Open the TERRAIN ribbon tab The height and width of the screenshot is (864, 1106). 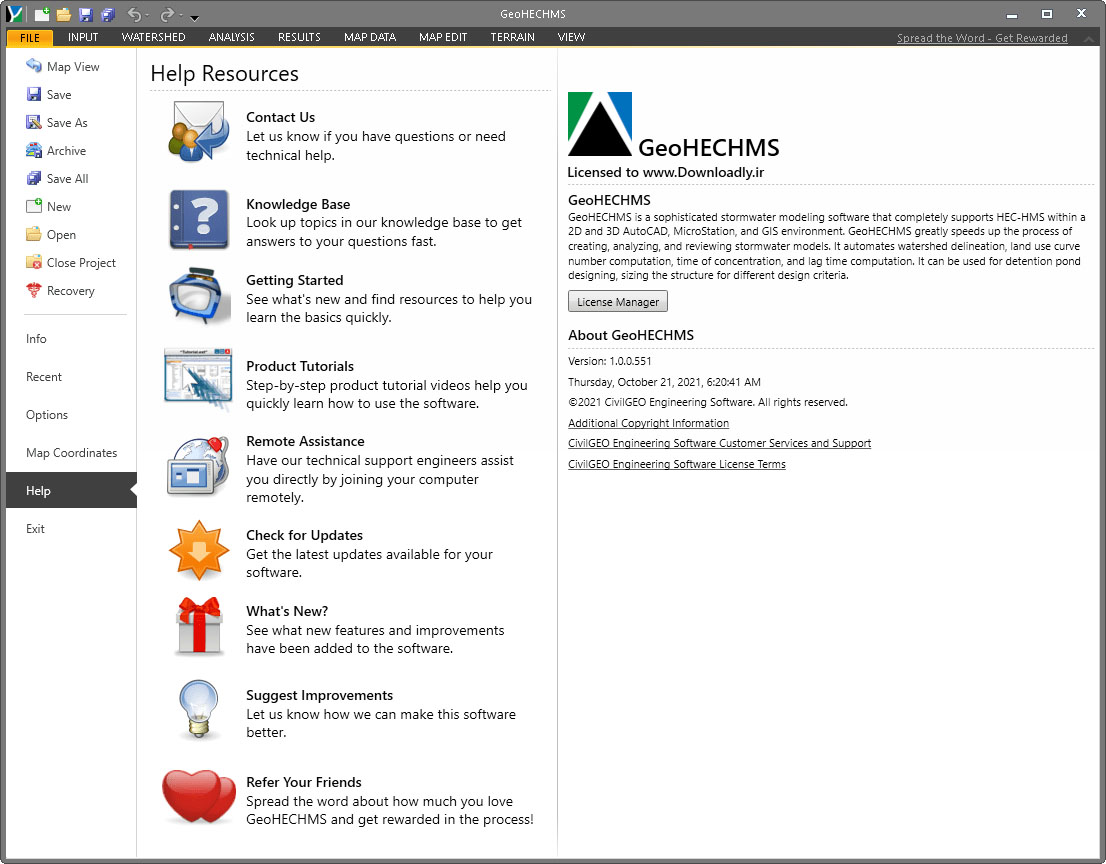pyautogui.click(x=512, y=37)
